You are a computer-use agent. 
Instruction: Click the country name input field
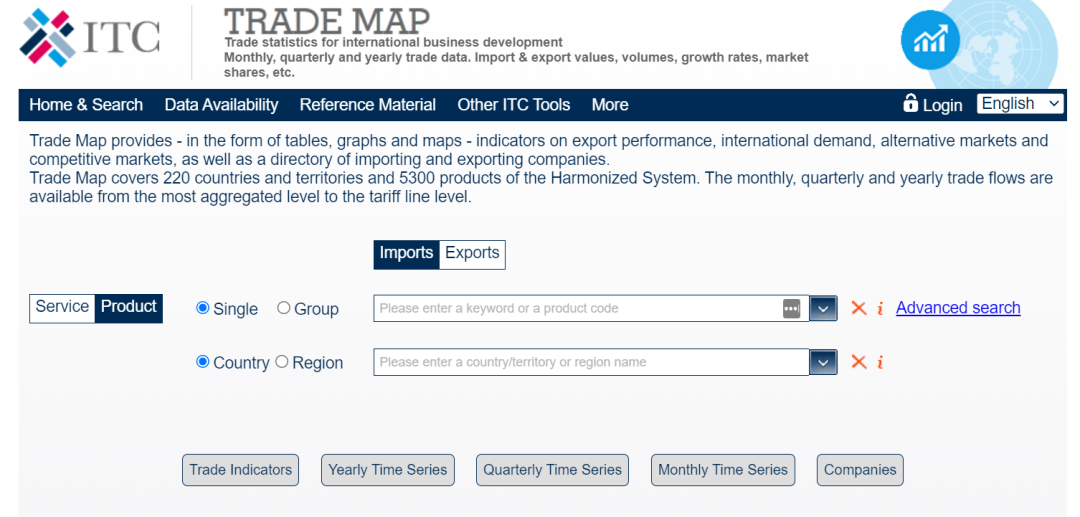(590, 362)
